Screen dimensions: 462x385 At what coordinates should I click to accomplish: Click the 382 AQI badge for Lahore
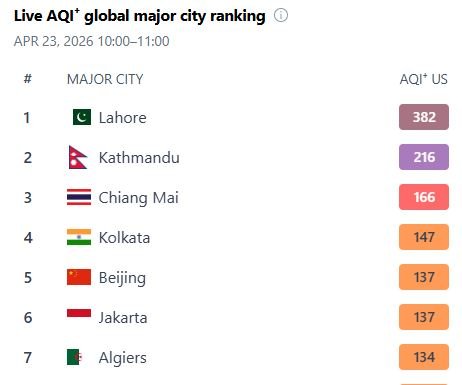[x=424, y=117]
